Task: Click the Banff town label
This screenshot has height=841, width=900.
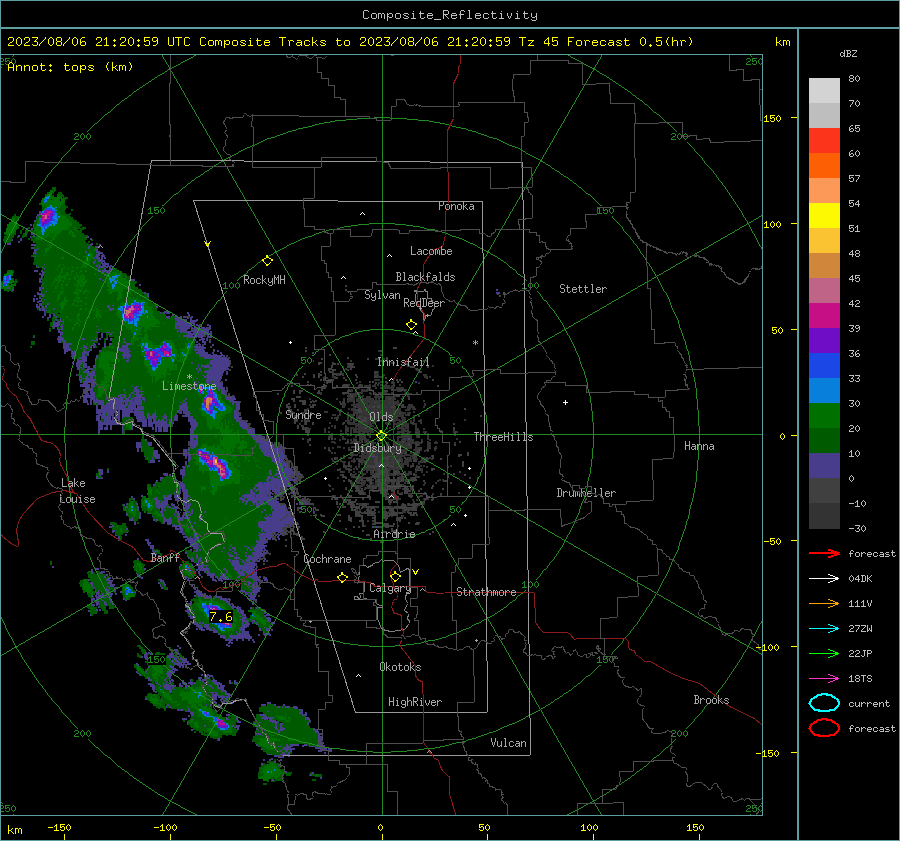Action: [x=165, y=558]
